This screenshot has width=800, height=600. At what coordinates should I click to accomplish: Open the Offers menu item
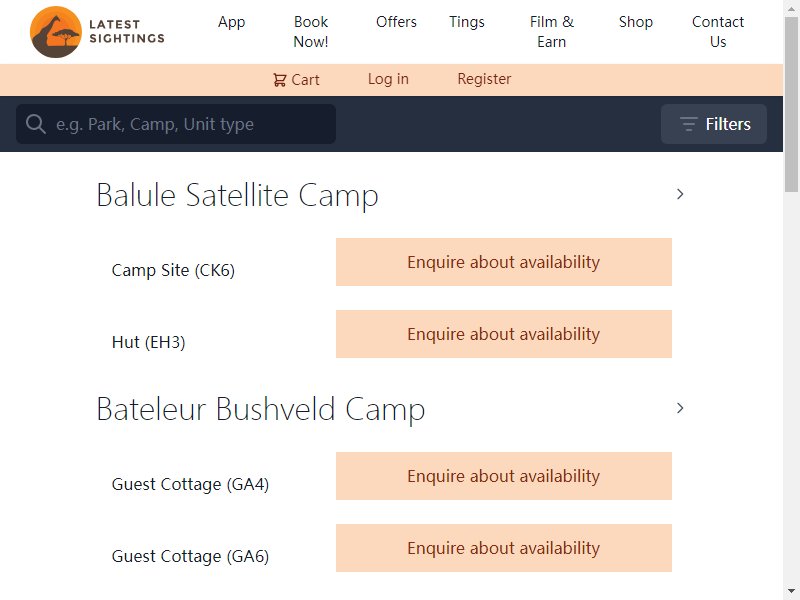point(396,22)
